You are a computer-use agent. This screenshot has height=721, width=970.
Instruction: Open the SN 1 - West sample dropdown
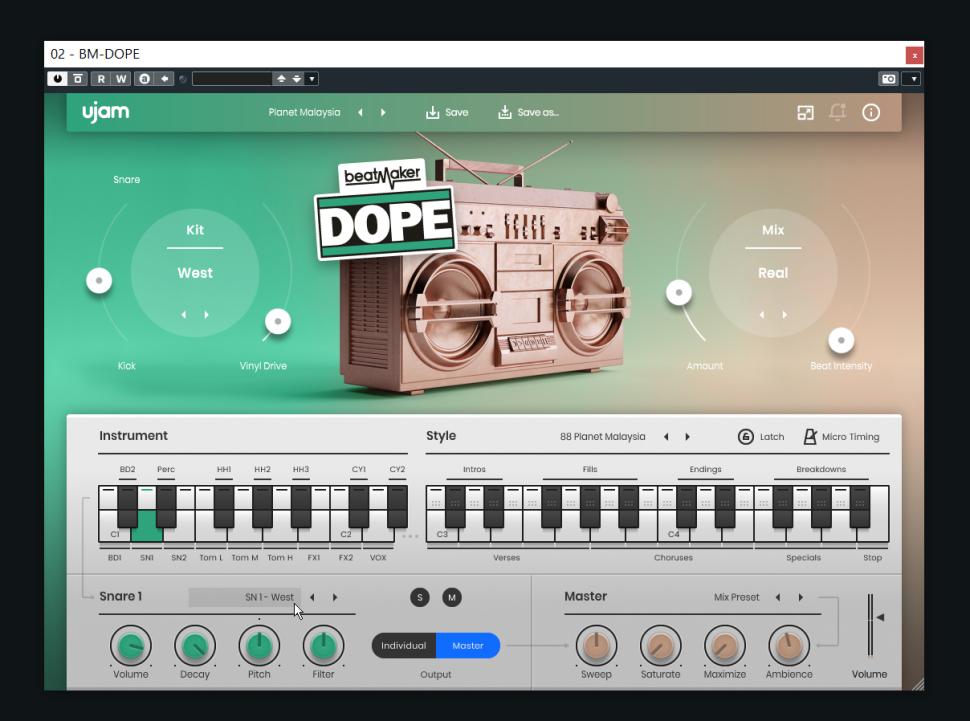tap(243, 597)
